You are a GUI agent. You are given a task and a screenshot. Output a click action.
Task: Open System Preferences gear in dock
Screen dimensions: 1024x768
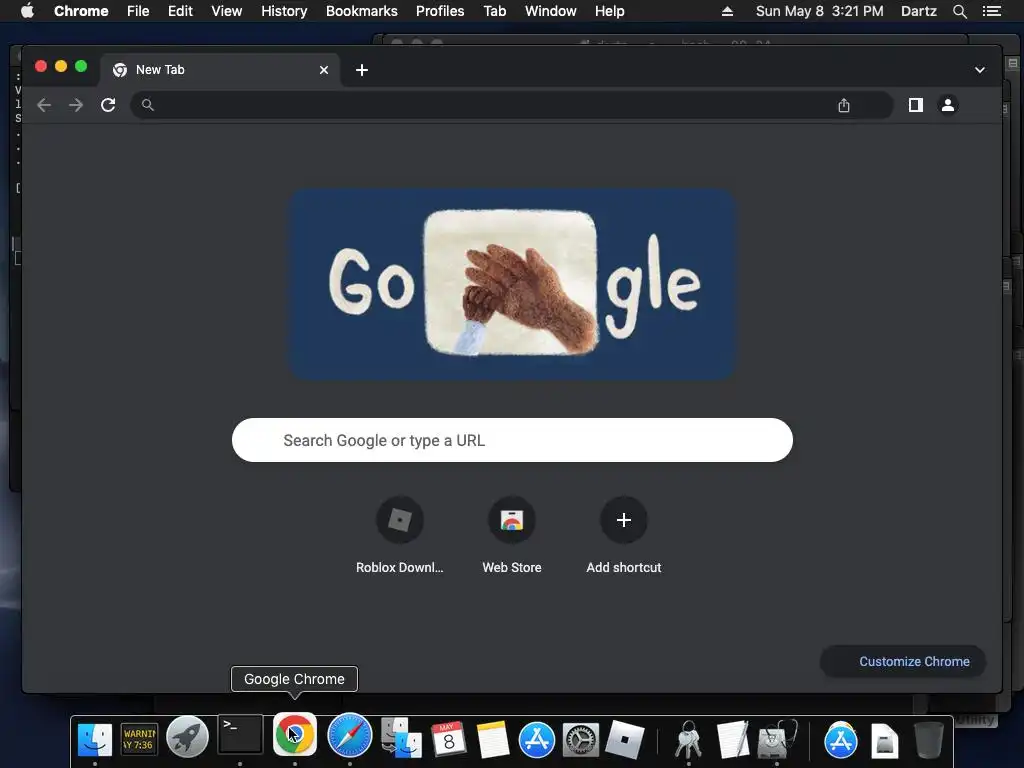pos(581,741)
